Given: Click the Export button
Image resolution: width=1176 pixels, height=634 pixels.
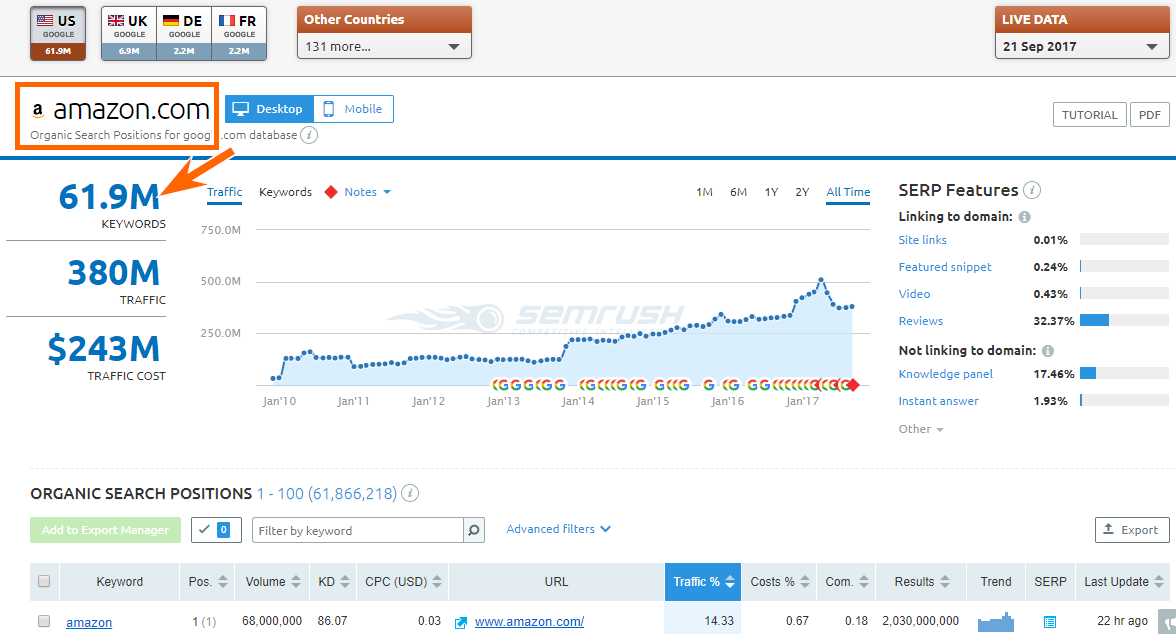Looking at the screenshot, I should (x=1132, y=530).
